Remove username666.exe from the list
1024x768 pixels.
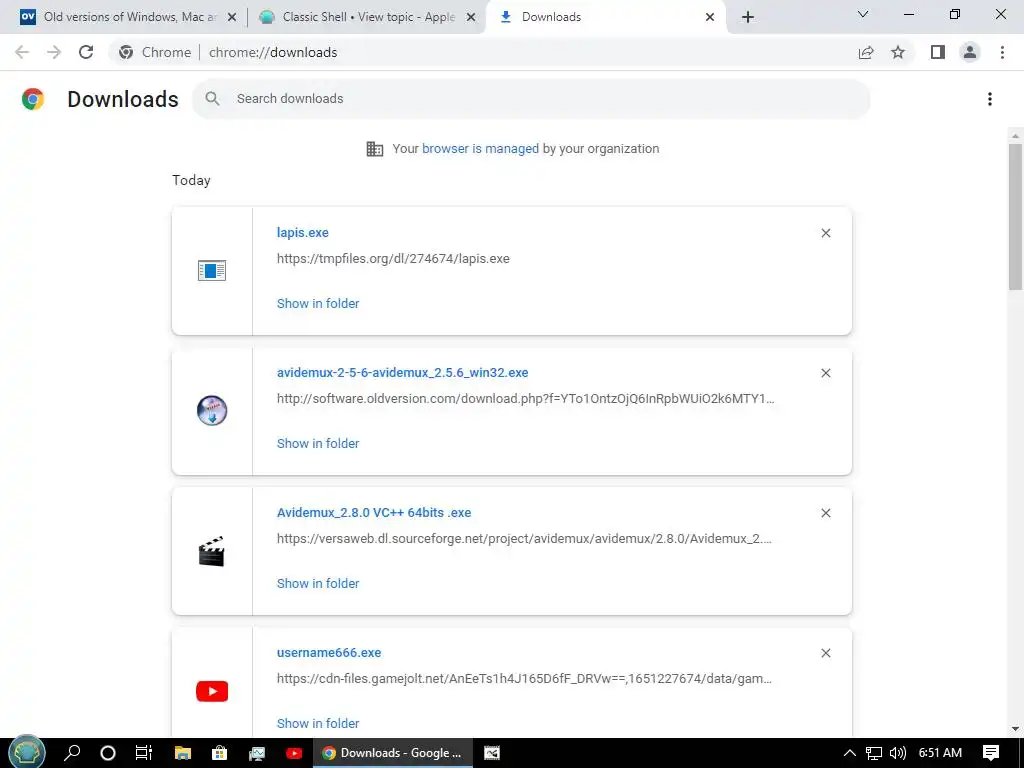[x=826, y=653]
